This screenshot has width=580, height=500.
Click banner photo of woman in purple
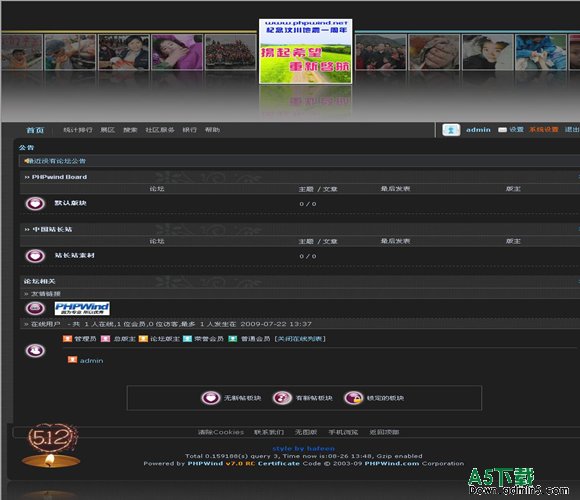click(177, 52)
